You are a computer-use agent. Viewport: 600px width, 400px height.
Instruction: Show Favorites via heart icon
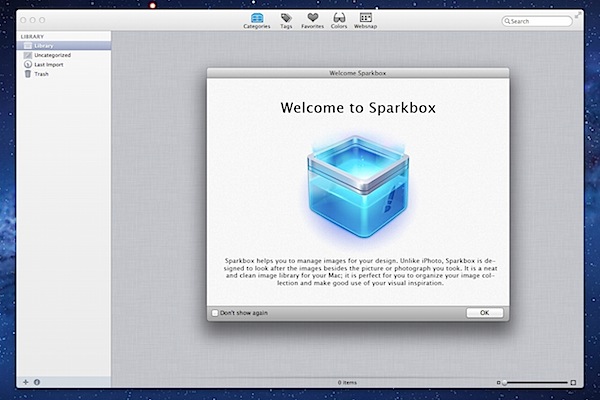click(312, 21)
